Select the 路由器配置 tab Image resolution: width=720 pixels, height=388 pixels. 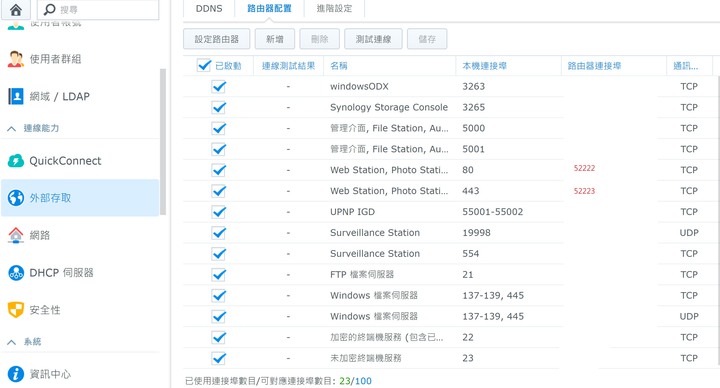point(269,9)
